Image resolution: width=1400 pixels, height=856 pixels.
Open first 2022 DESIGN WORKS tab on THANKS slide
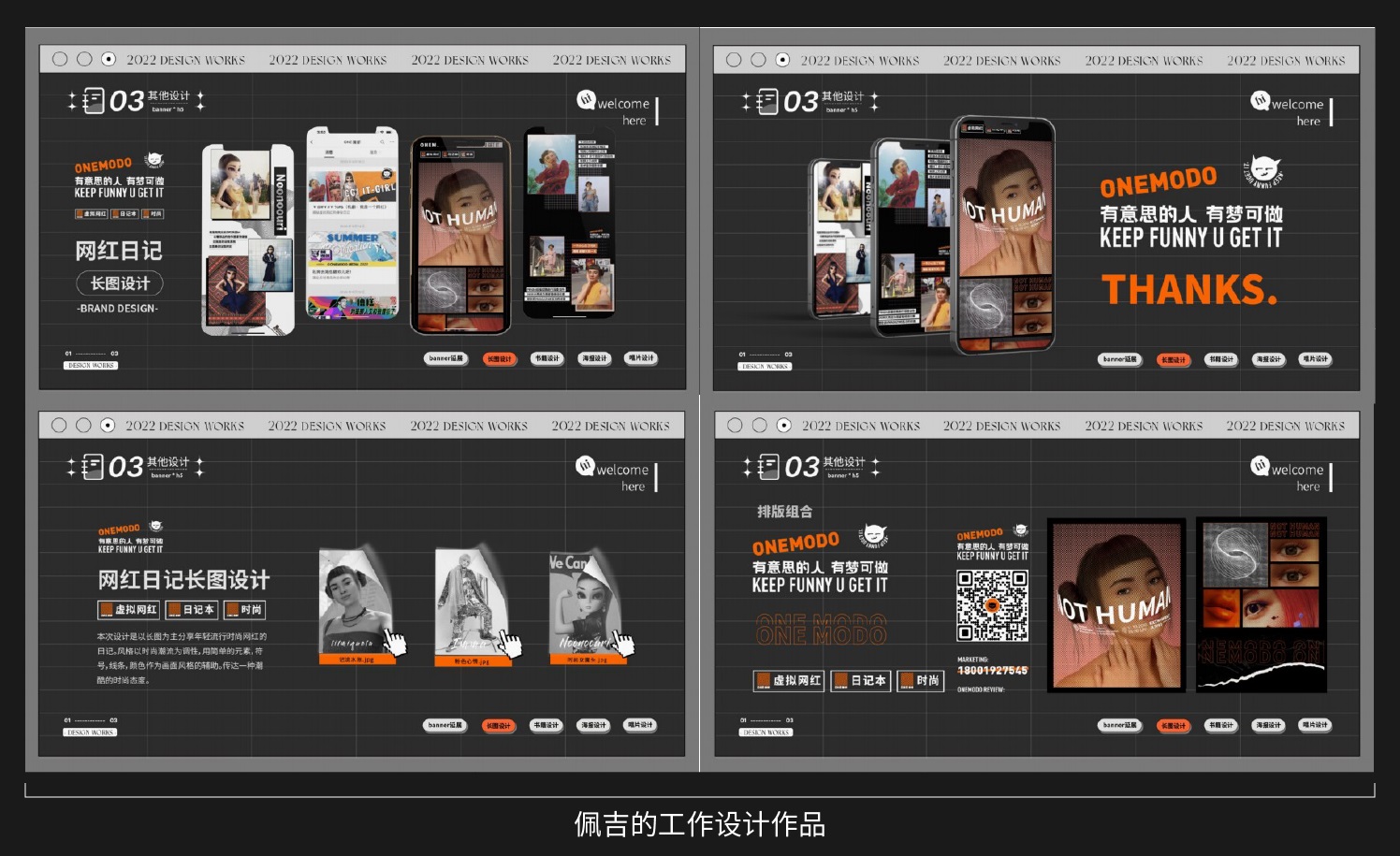[860, 61]
